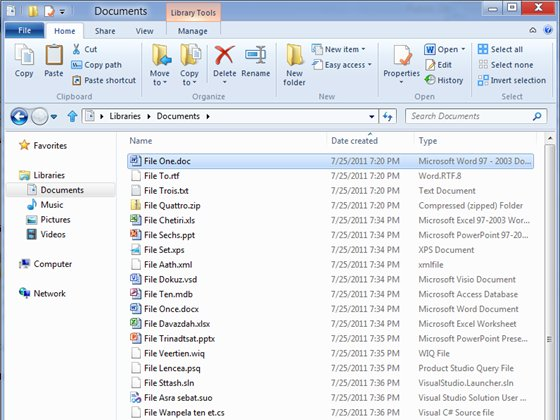Click the Delete red X icon
The width and height of the screenshot is (560, 420).
pyautogui.click(x=224, y=55)
